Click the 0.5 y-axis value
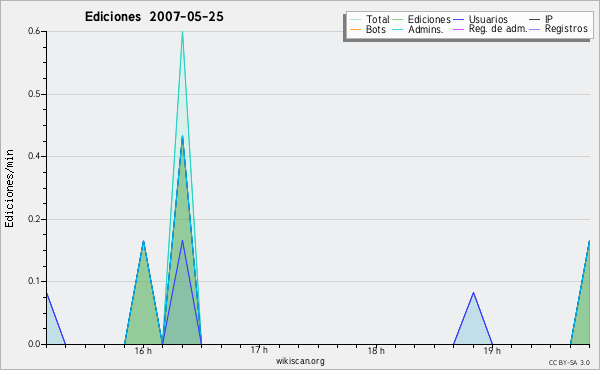Viewport: 600px width, 370px height. tap(34, 94)
